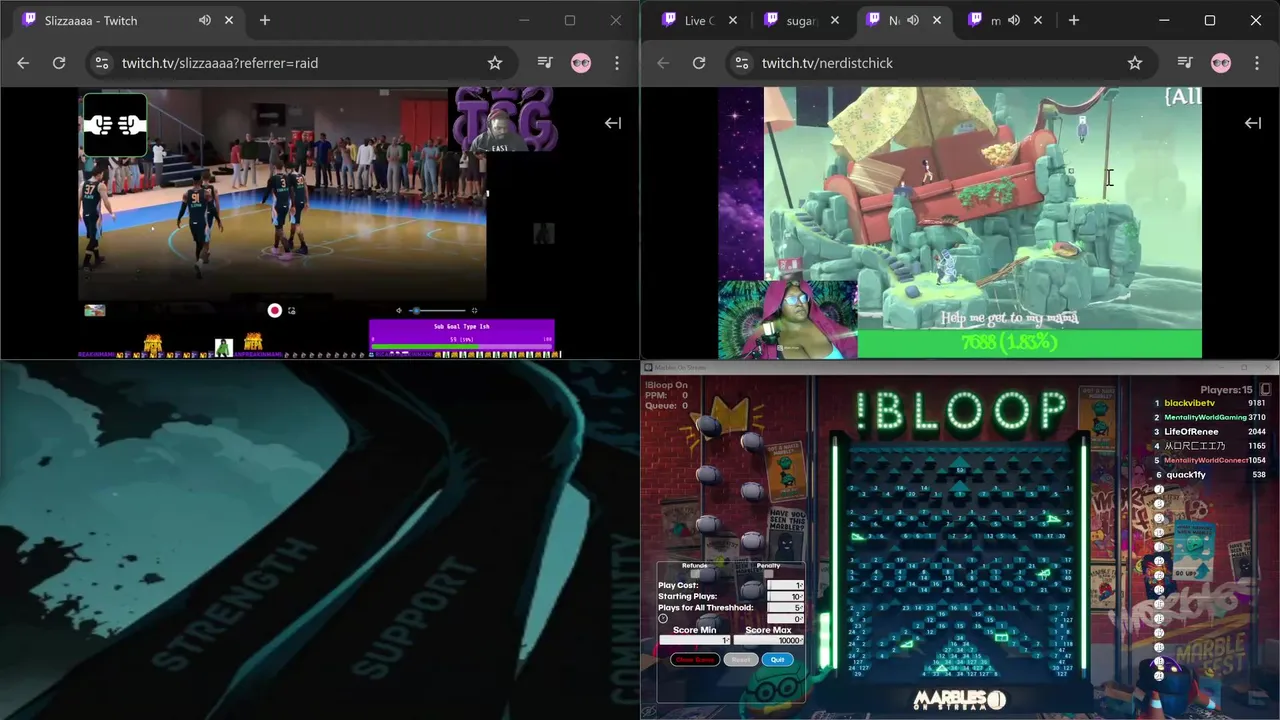This screenshot has width=1280, height=720.
Task: Close the Slizzaaaa - Twitch tab
Action: [229, 20]
